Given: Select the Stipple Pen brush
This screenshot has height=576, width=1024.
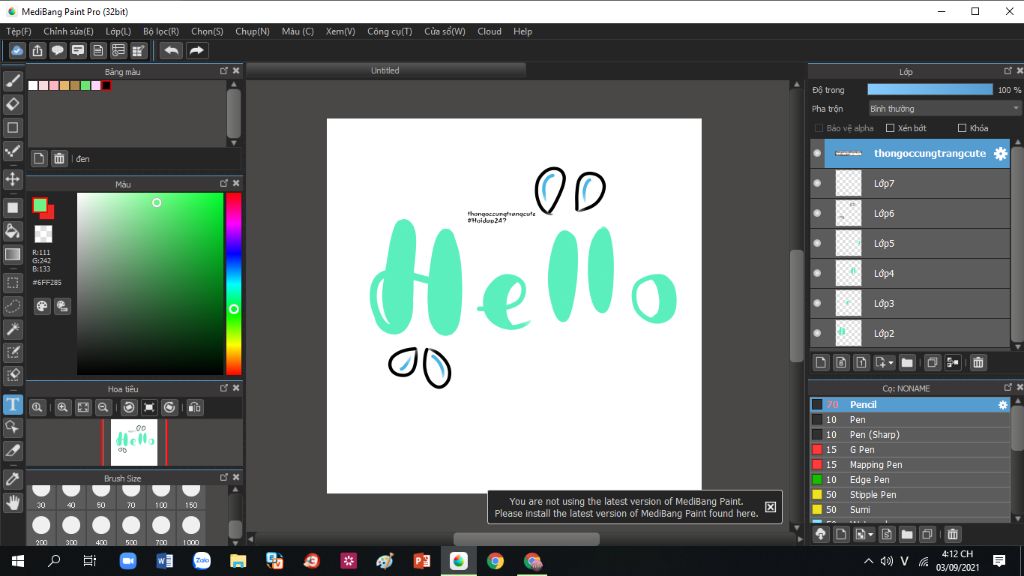Looking at the screenshot, I should pyautogui.click(x=910, y=494).
